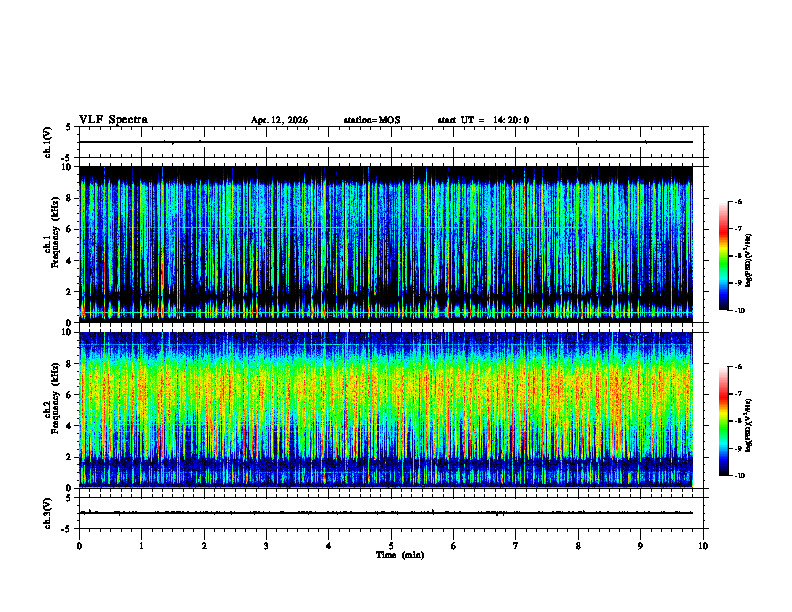The image size is (792, 612).
Task: Click time axis tick label '6'
Action: 454,546
